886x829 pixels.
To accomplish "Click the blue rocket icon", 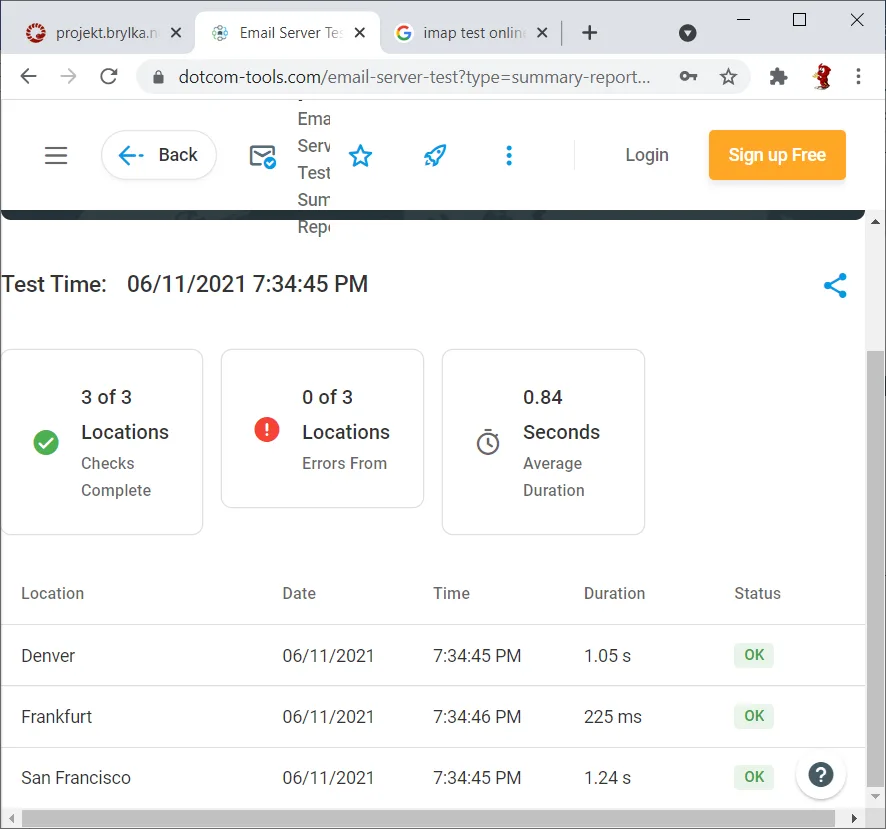I will [x=435, y=155].
